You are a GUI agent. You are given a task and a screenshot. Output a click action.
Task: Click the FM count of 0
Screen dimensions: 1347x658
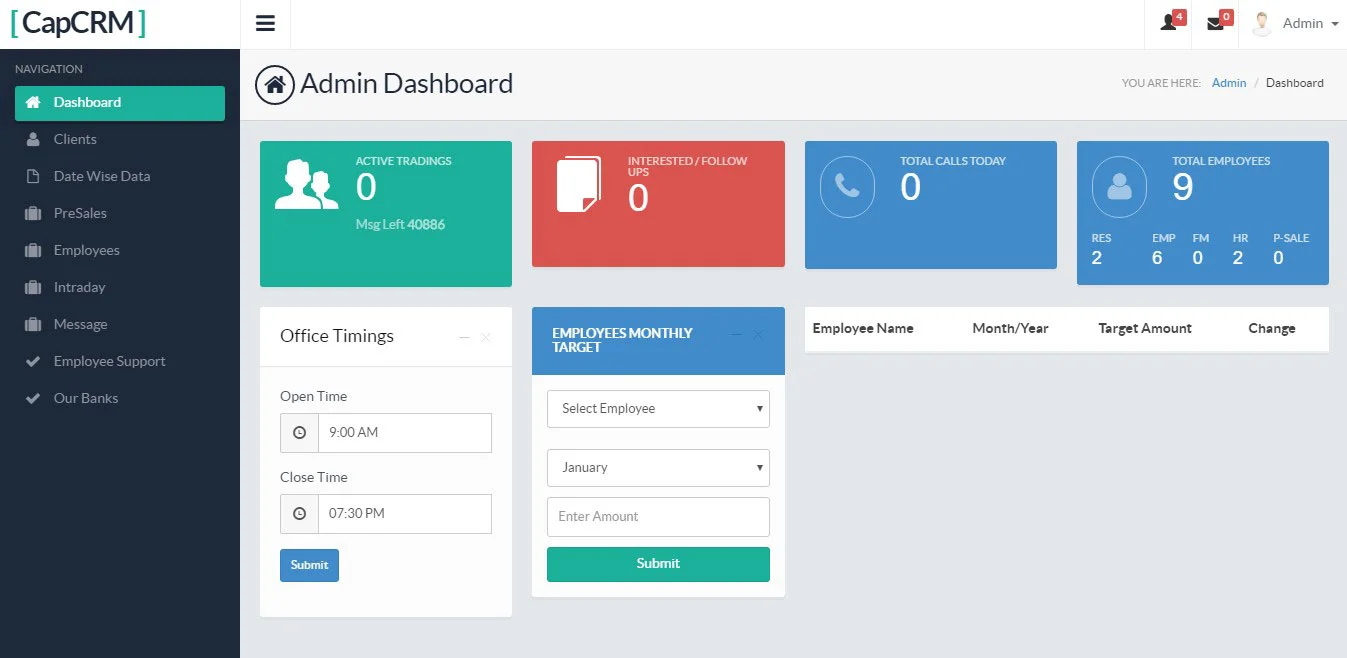tap(1198, 258)
